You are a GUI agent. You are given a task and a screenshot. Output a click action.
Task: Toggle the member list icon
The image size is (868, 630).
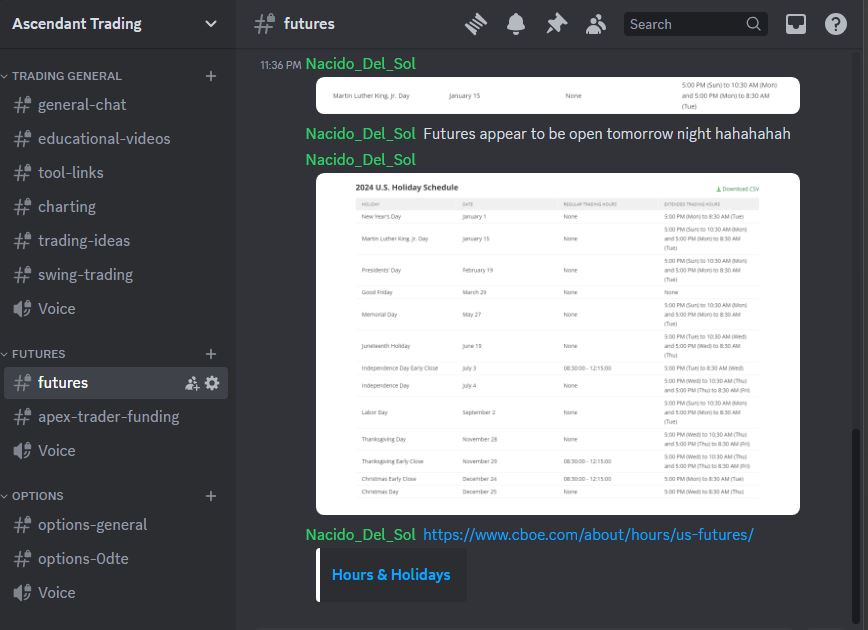[x=596, y=24]
